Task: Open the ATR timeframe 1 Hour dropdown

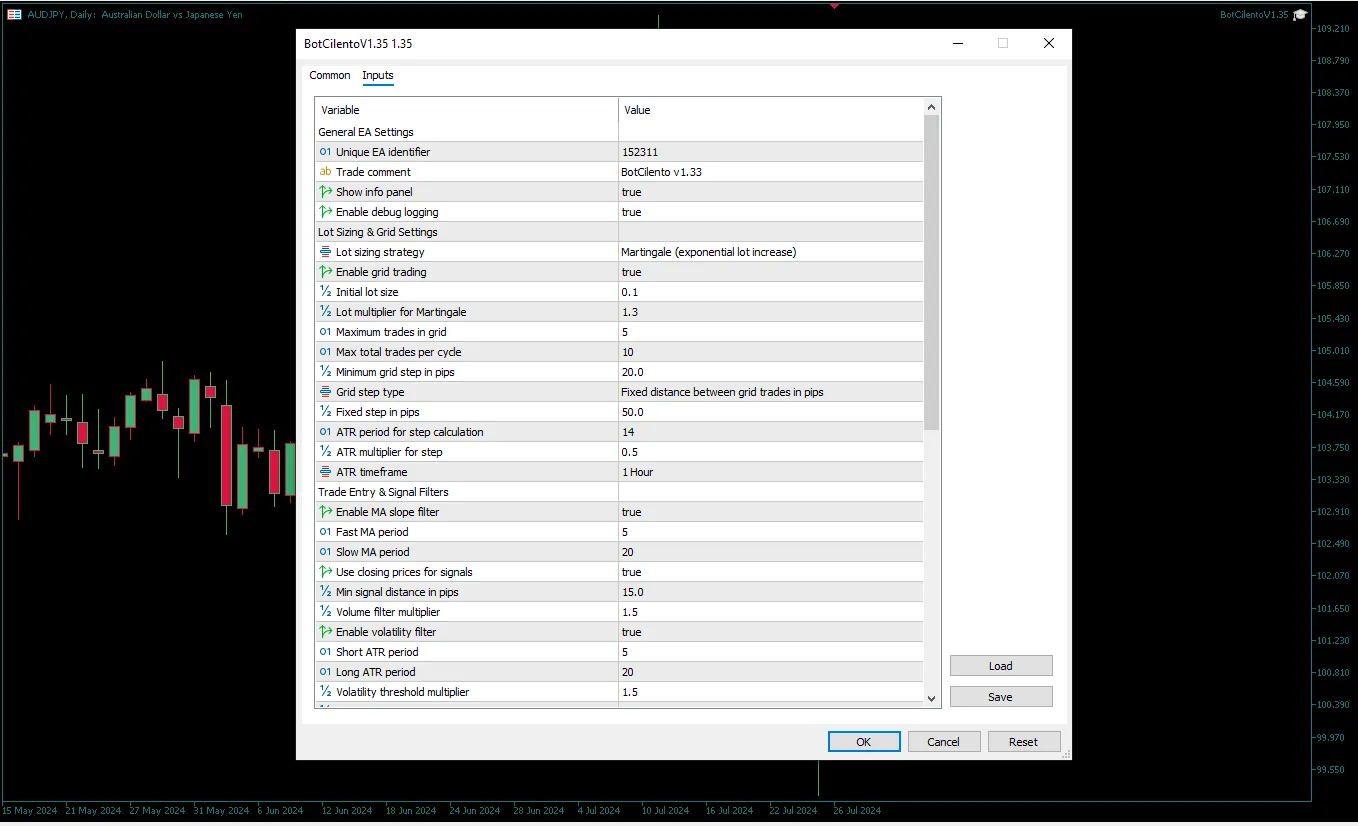Action: [771, 472]
